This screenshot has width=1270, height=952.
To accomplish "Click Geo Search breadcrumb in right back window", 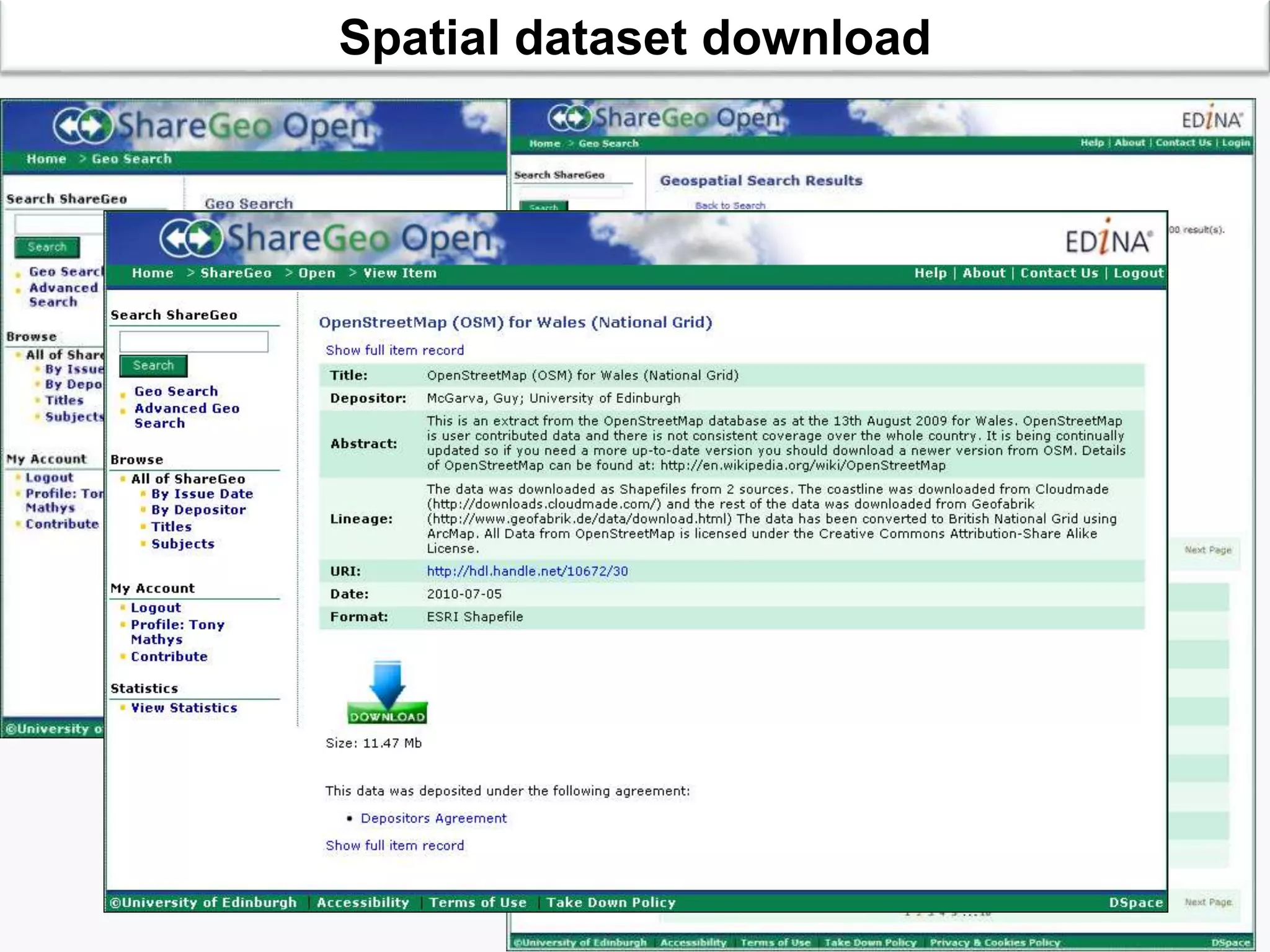I will [608, 144].
